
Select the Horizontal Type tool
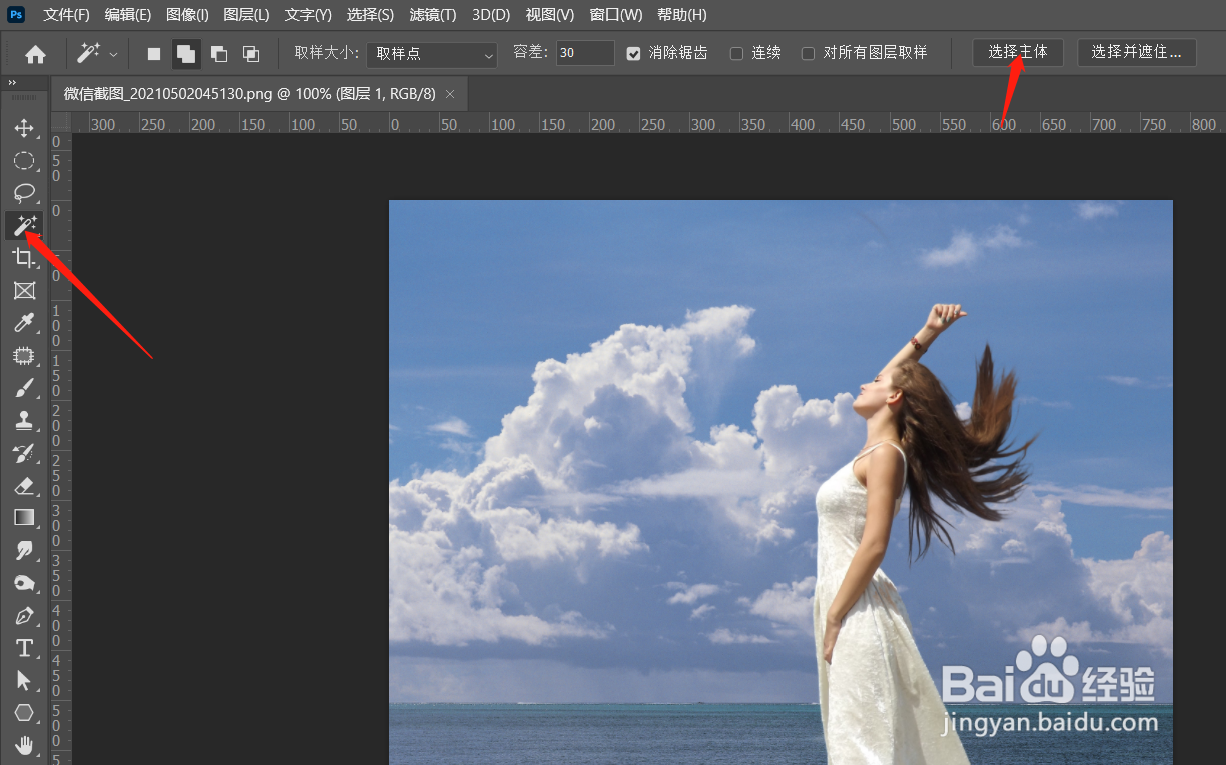(x=24, y=647)
